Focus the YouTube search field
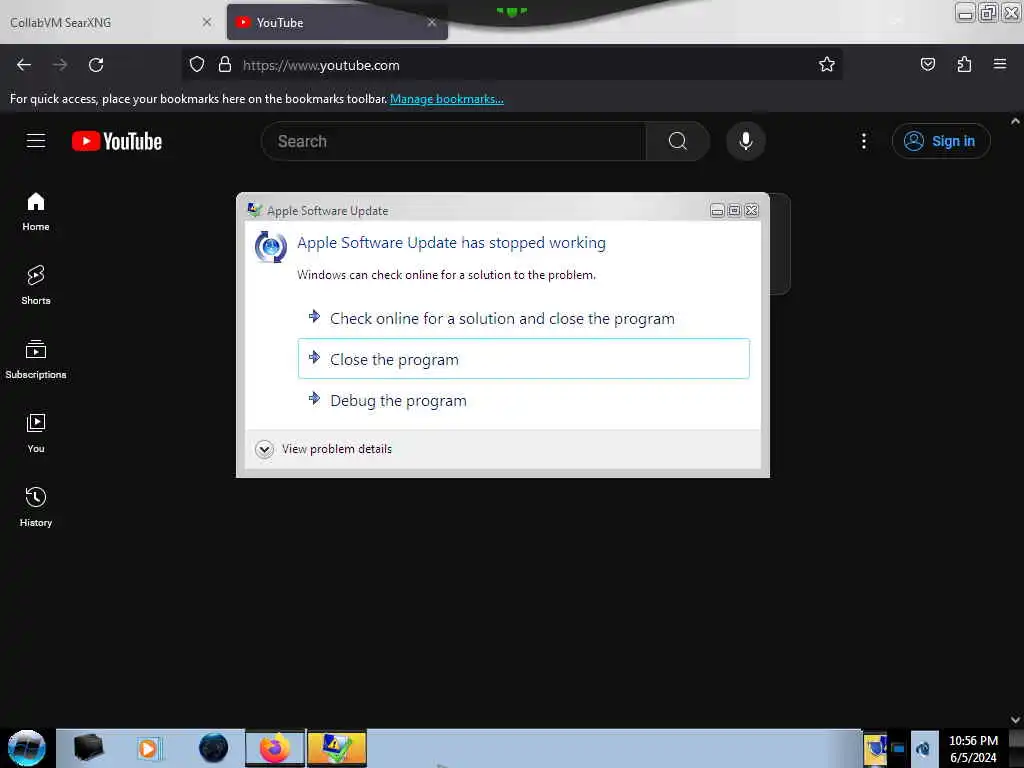The width and height of the screenshot is (1024, 768). [453, 141]
